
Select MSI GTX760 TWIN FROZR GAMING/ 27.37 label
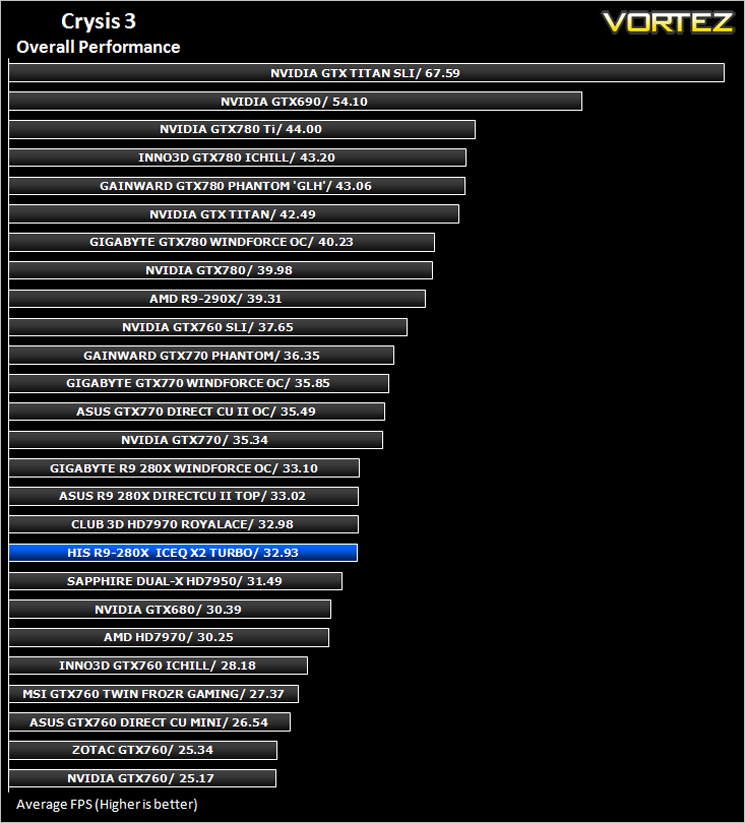153,694
